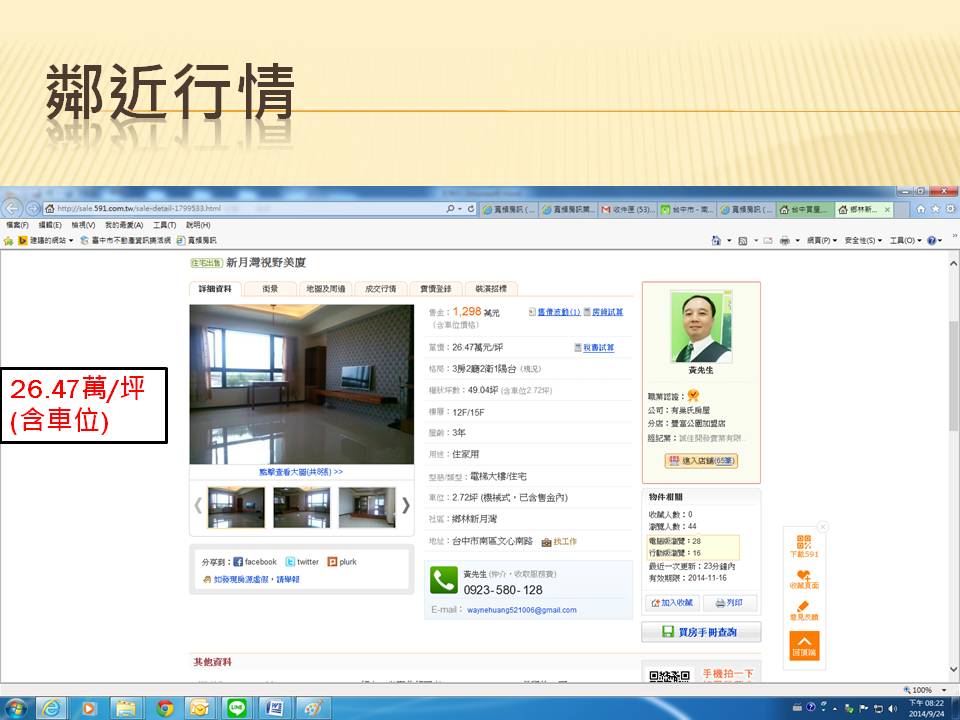
Task: Open the 安全性(S) command bar dropdown
Action: pyautogui.click(x=863, y=241)
